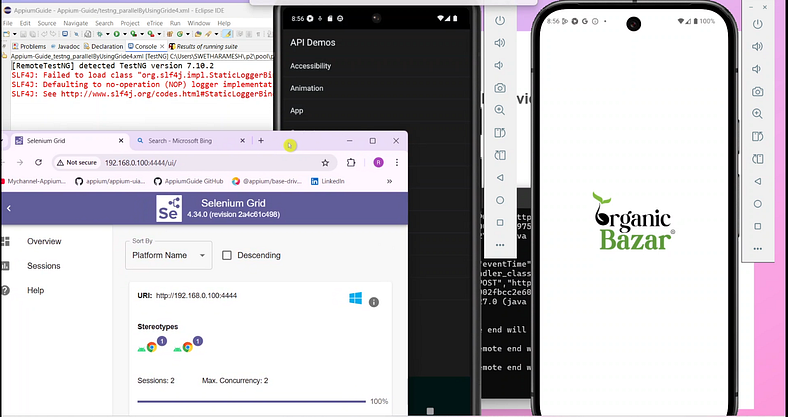Image resolution: width=788 pixels, height=417 pixels.
Task: Open Results of running suite tab
Action: [x=203, y=46]
